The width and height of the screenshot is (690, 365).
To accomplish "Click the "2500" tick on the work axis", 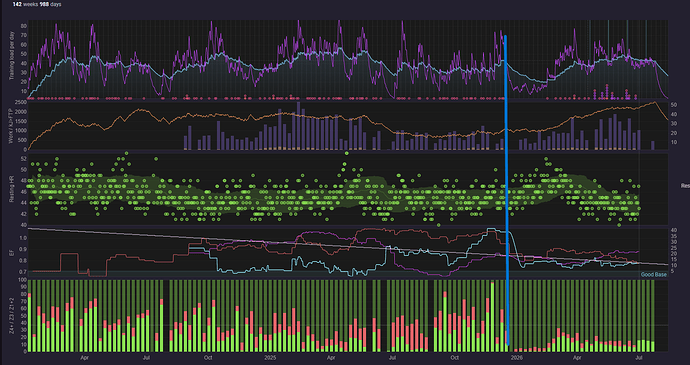I will 21,103.
